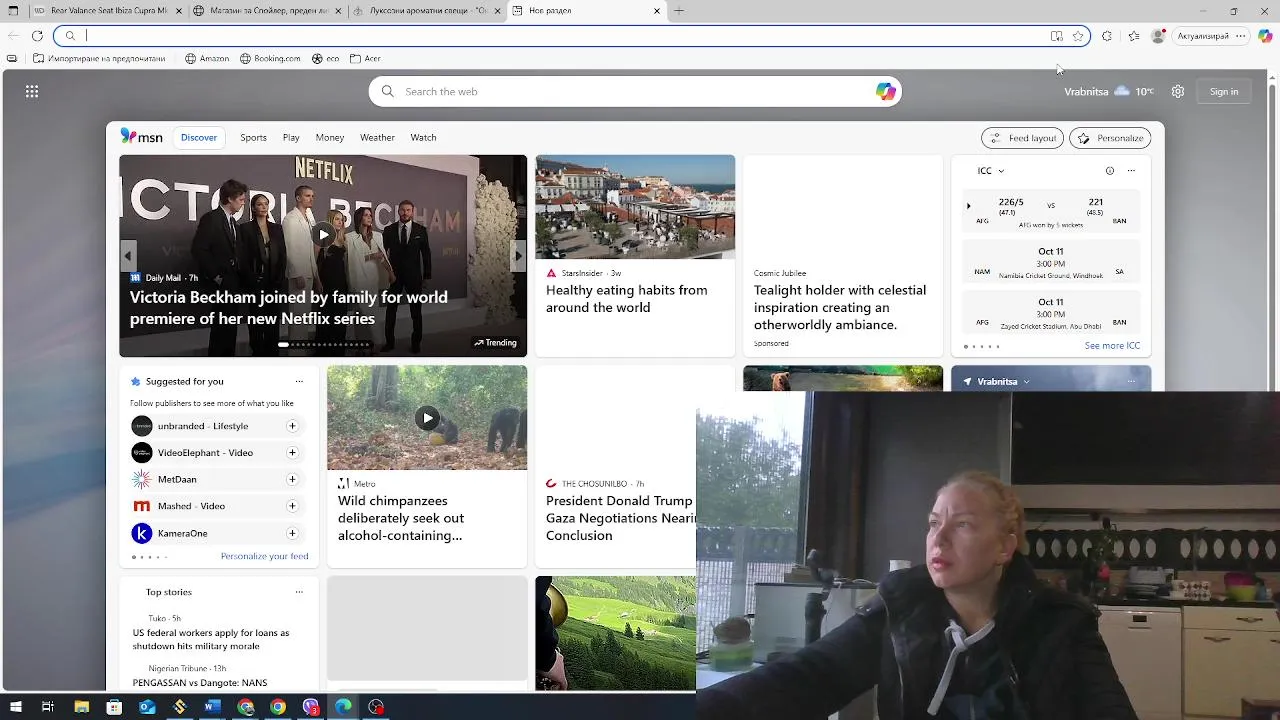Go to next carousel story arrow
1280x720 pixels.
coord(518,256)
